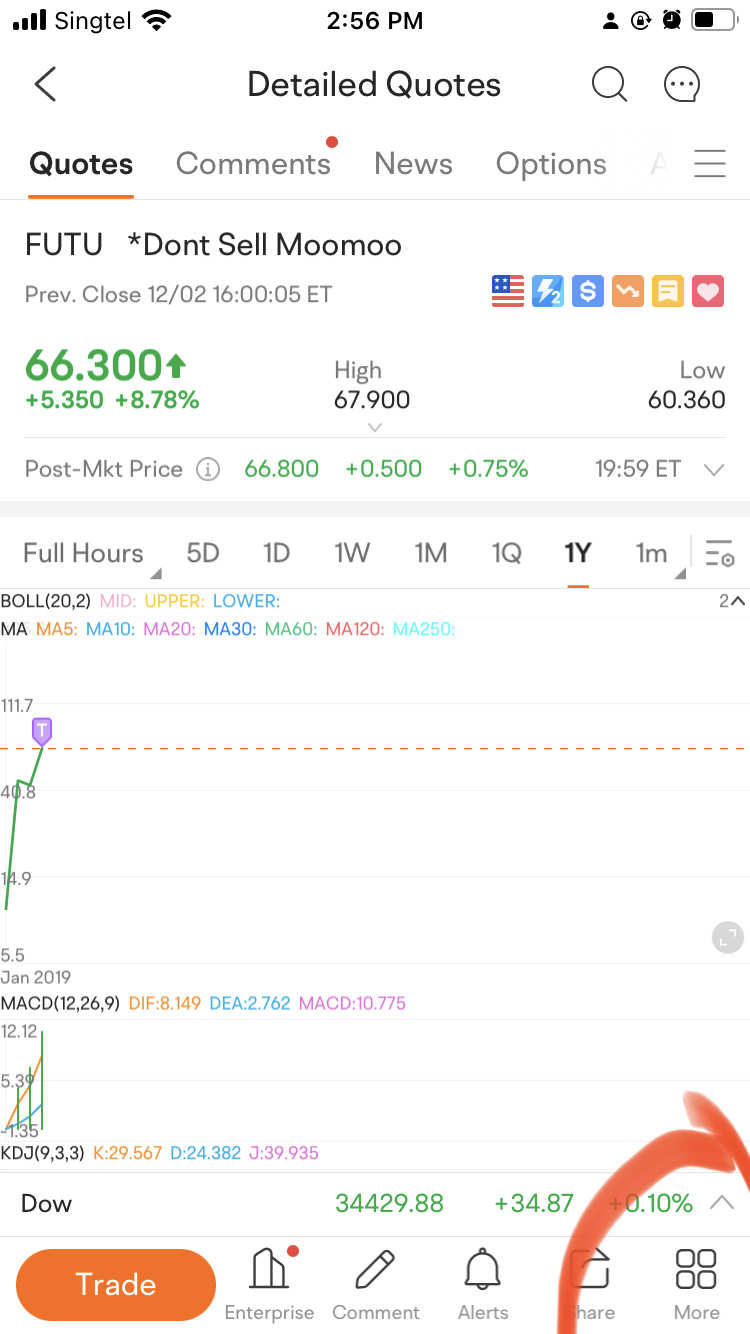Select the 1Q chart period

(506, 553)
